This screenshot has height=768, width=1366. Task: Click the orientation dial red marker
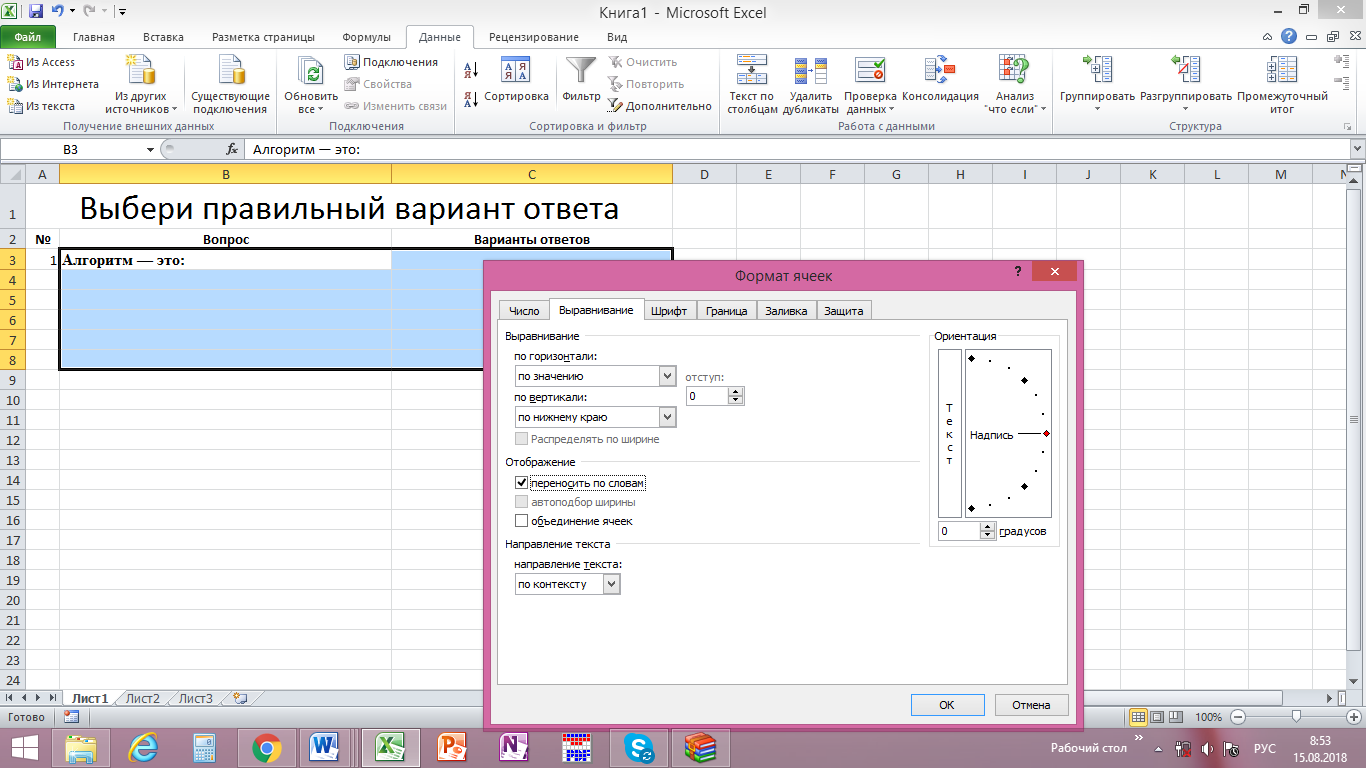[x=1046, y=433]
